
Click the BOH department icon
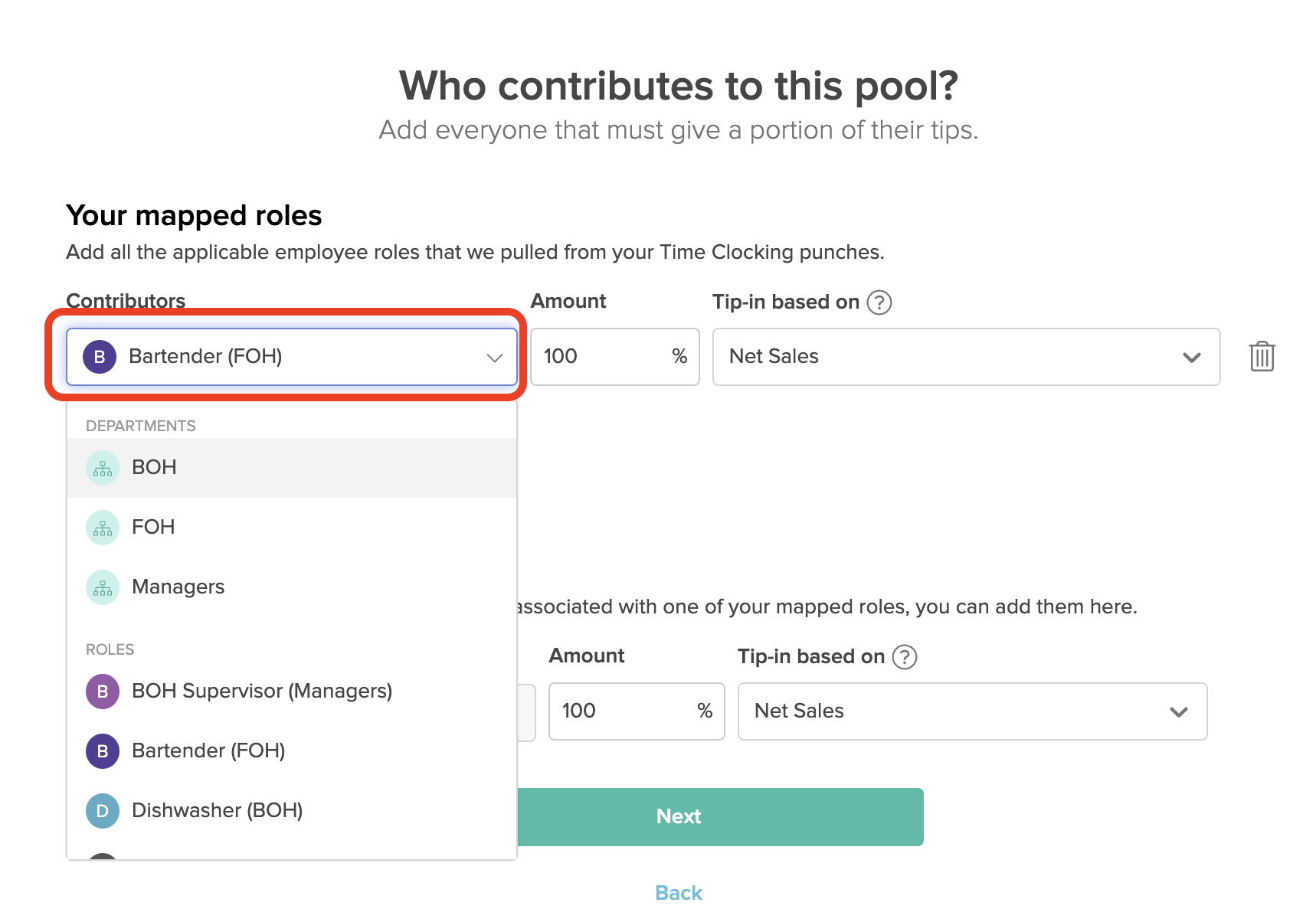click(102, 467)
